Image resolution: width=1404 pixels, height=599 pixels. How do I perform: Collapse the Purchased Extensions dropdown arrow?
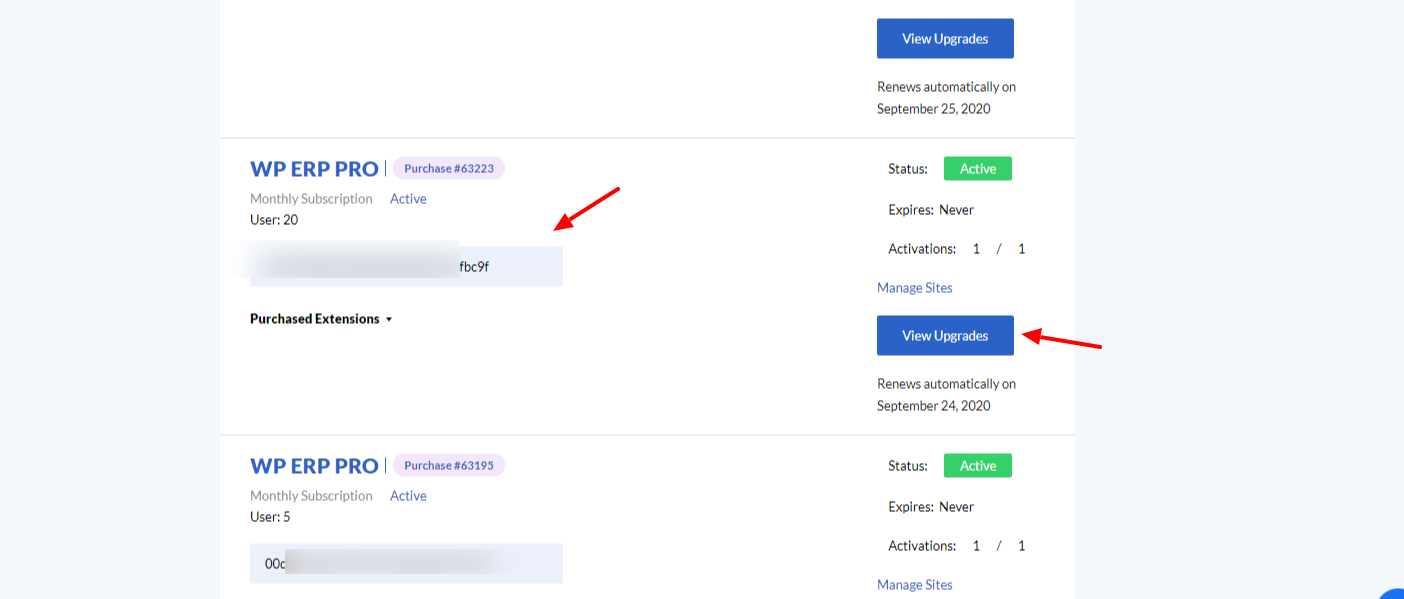[x=389, y=319]
